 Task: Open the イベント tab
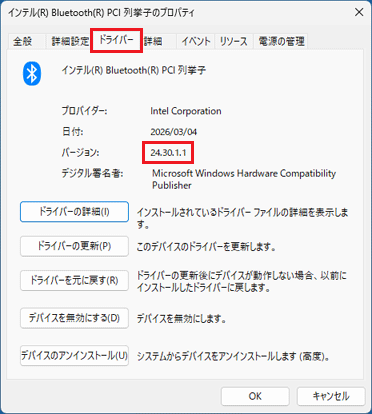pyautogui.click(x=196, y=41)
